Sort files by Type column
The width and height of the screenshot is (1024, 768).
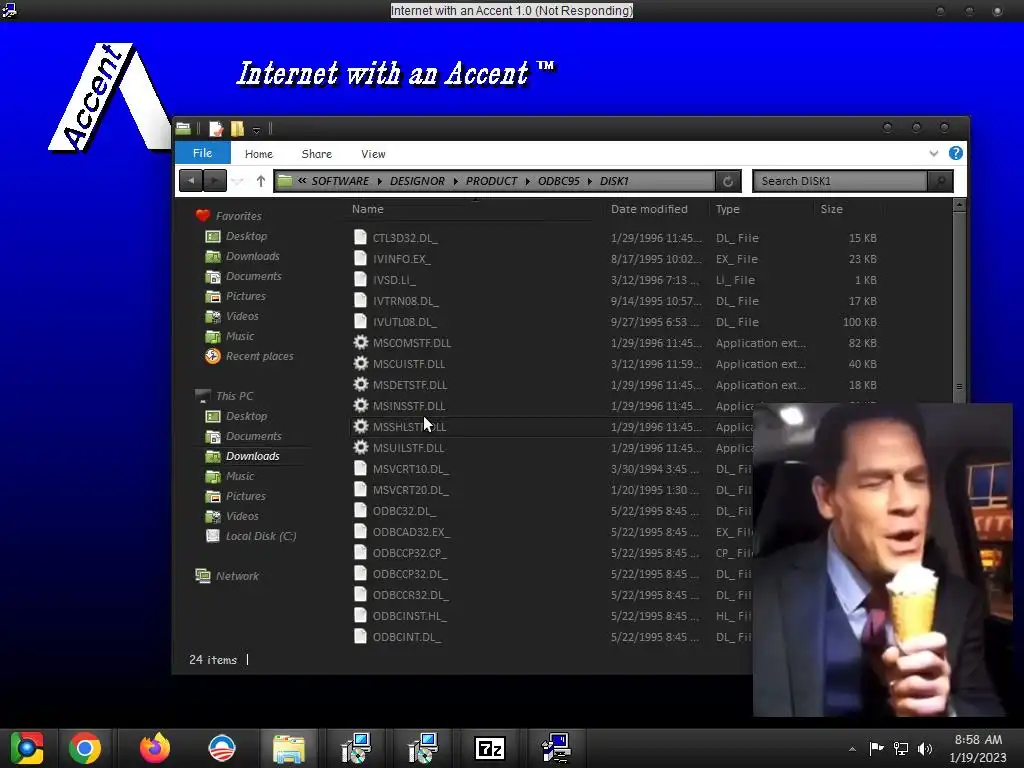tap(728, 209)
